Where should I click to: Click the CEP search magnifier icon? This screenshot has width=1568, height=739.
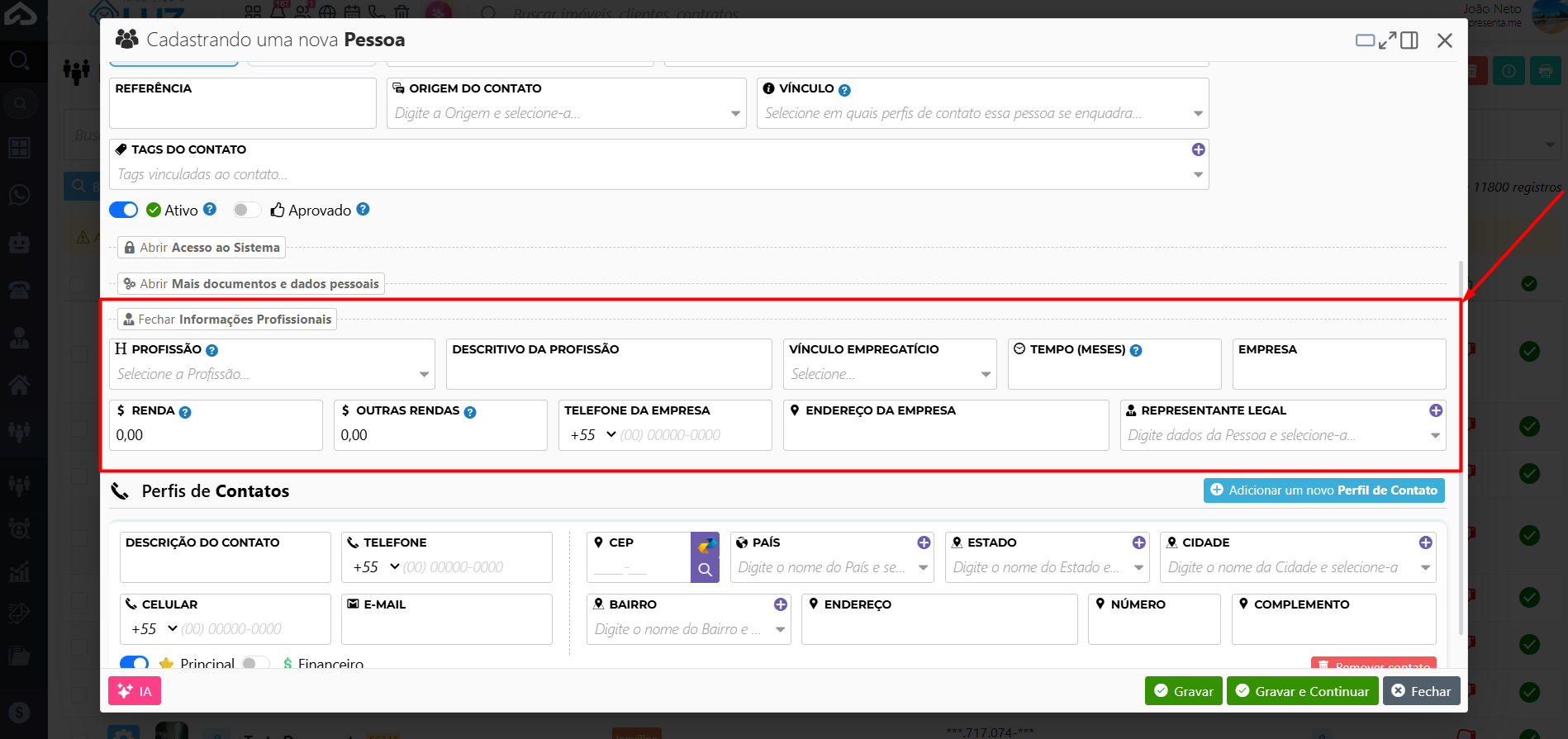pyautogui.click(x=705, y=570)
